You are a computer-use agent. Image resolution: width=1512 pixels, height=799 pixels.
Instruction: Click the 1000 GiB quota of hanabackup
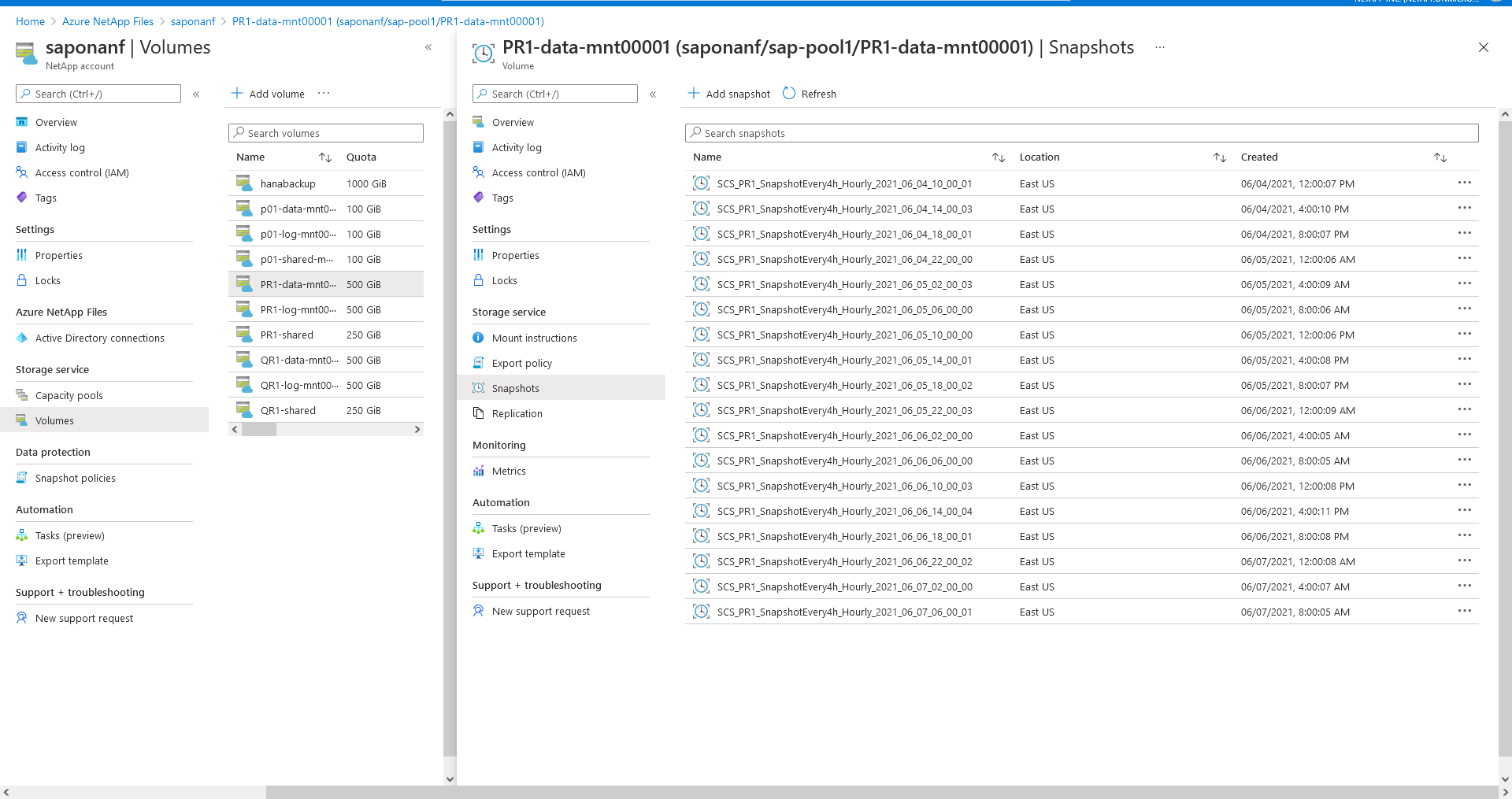pos(366,183)
